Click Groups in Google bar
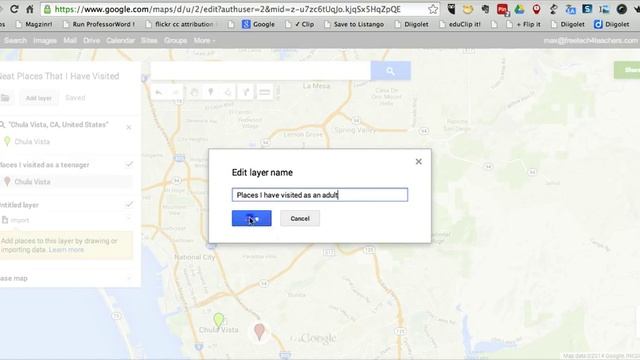 (x=176, y=40)
